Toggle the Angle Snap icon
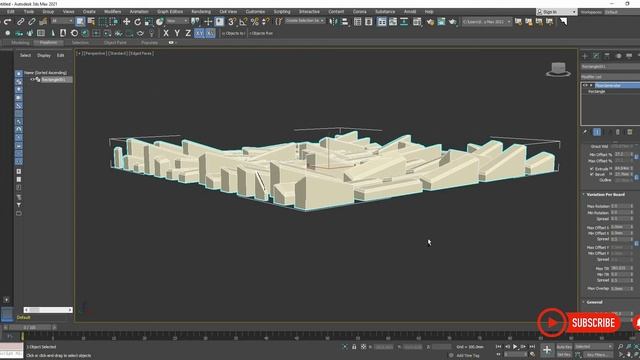Image resolution: width=640 pixels, height=360 pixels. click(243, 22)
